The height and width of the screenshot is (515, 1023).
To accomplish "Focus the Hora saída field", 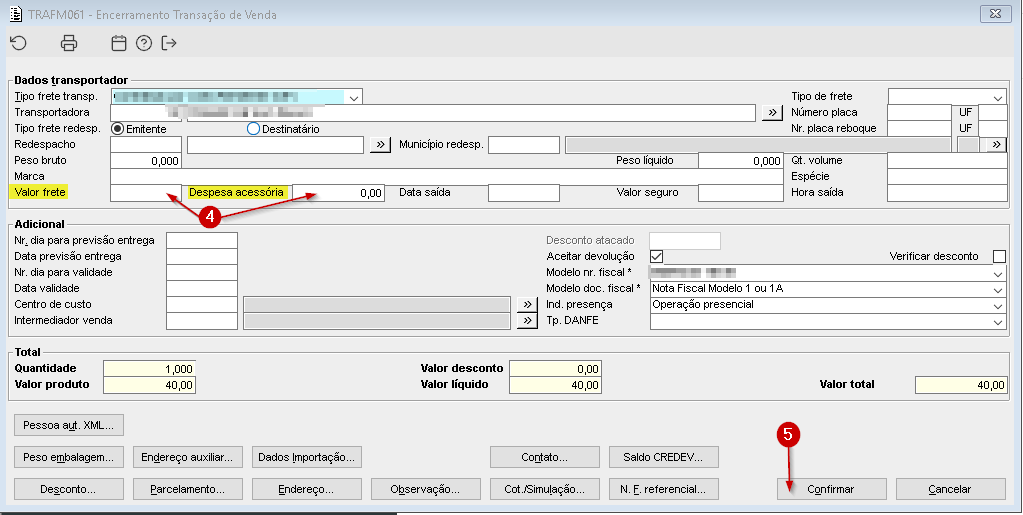I will click(x=947, y=193).
